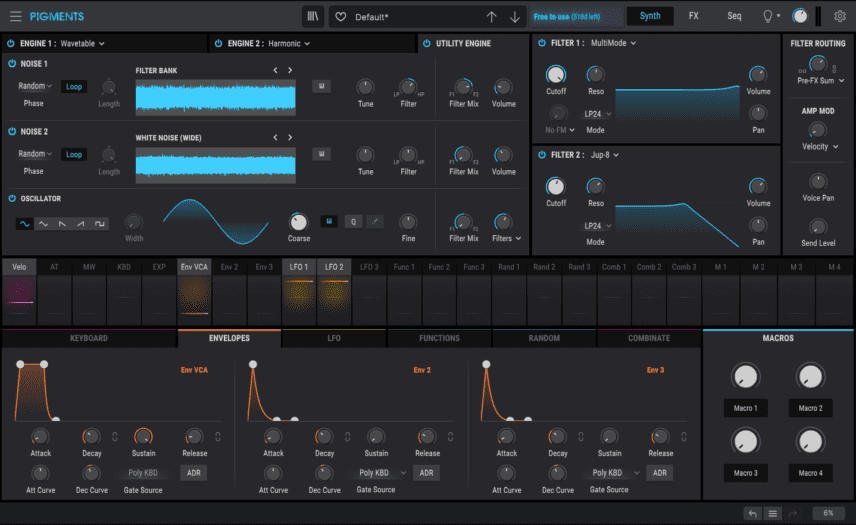Load next preset with down arrow
The width and height of the screenshot is (856, 525).
(x=515, y=17)
